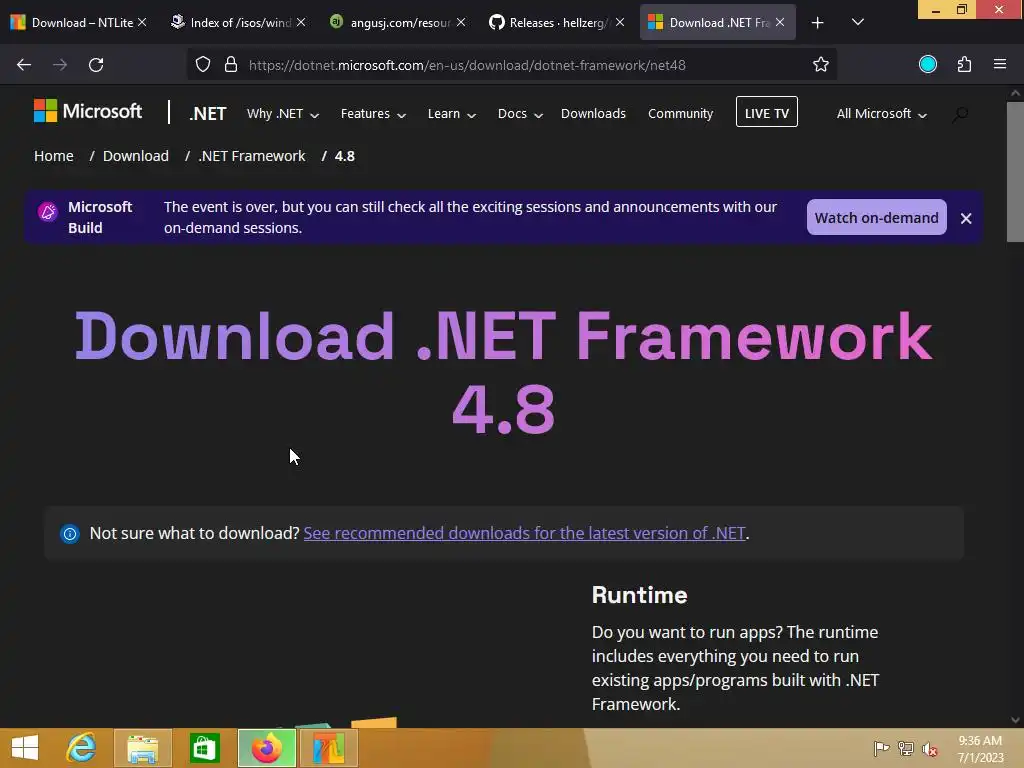The image size is (1024, 768).
Task: Select the Firefox taskbar icon
Action: tap(266, 748)
